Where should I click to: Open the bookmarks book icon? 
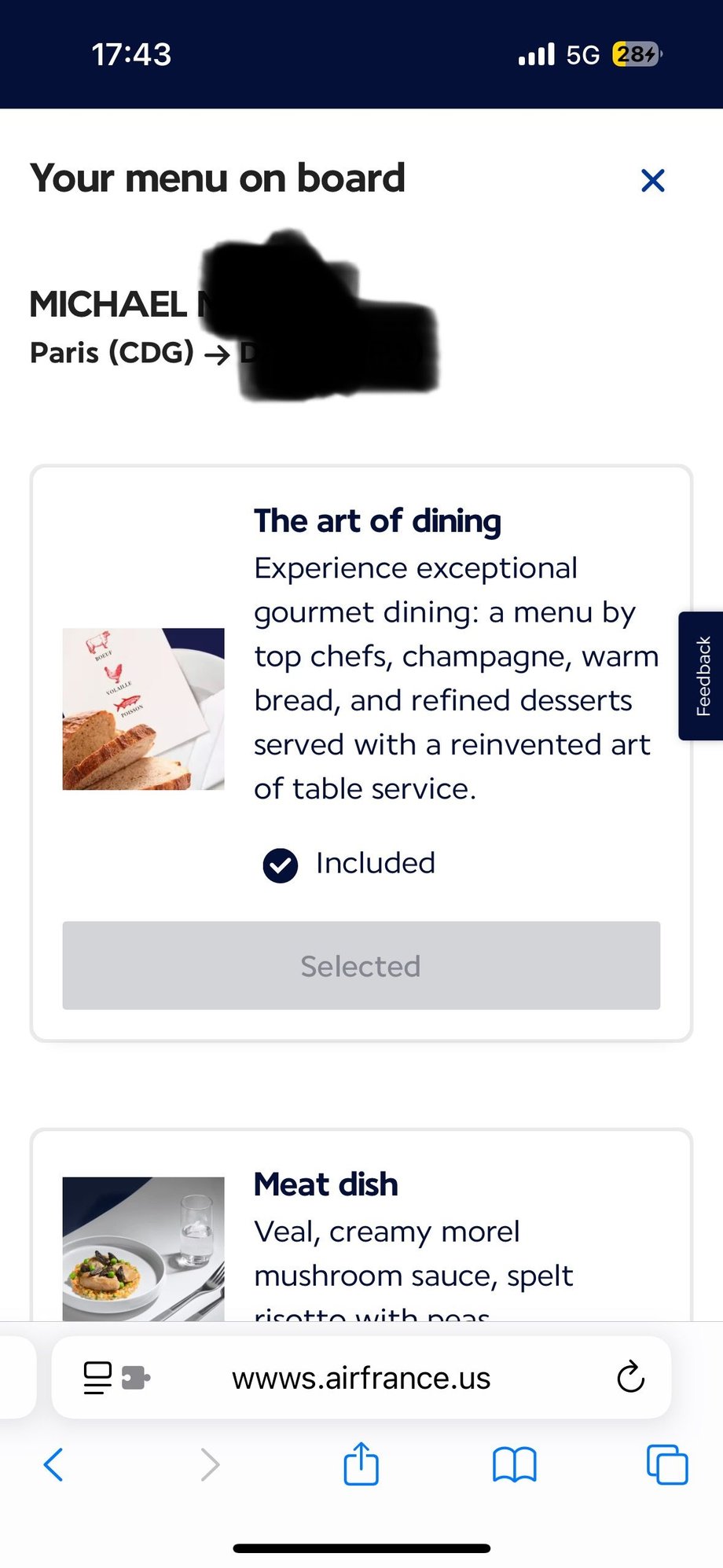(x=514, y=1464)
